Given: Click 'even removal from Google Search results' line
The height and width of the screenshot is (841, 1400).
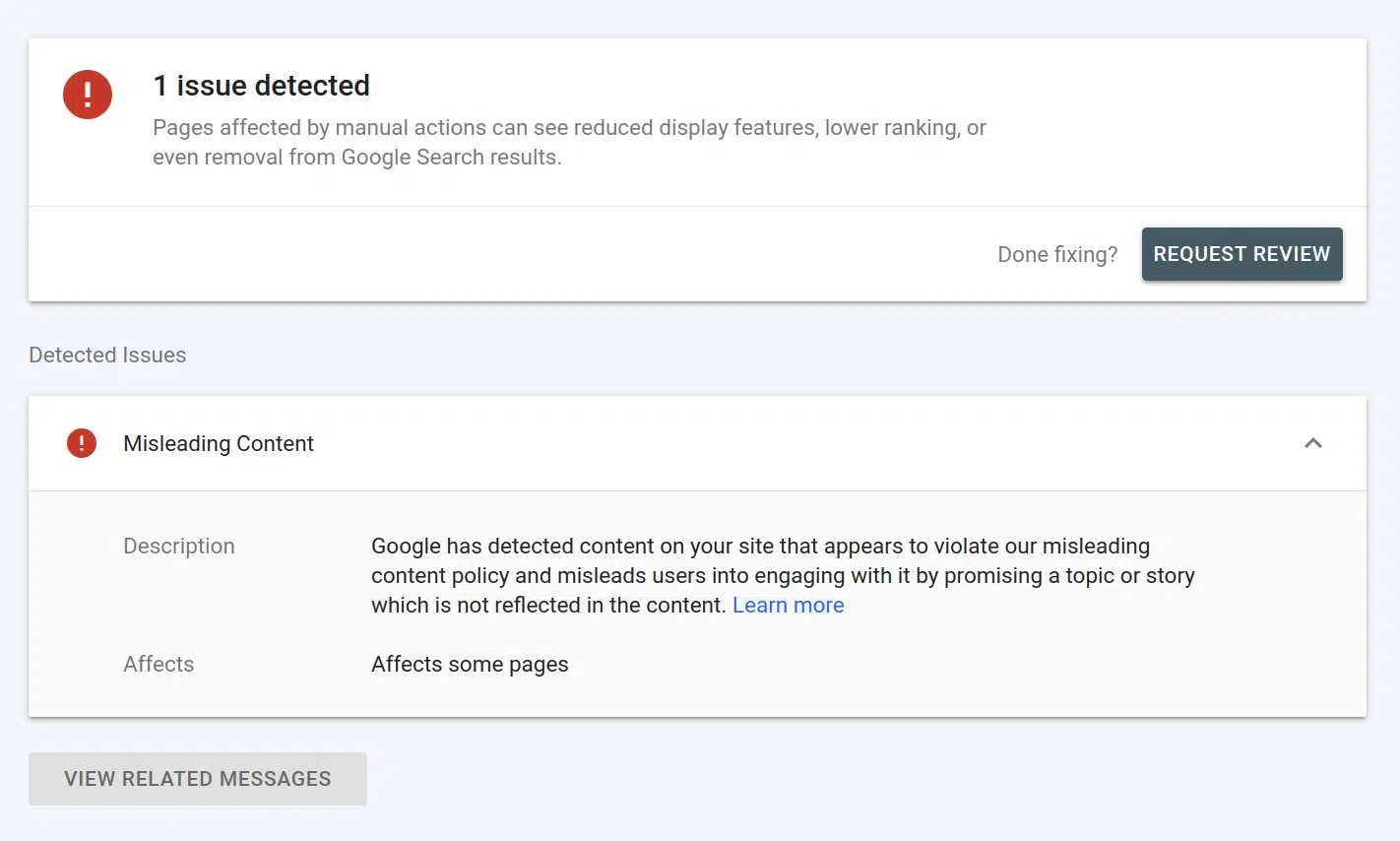Looking at the screenshot, I should (x=356, y=158).
